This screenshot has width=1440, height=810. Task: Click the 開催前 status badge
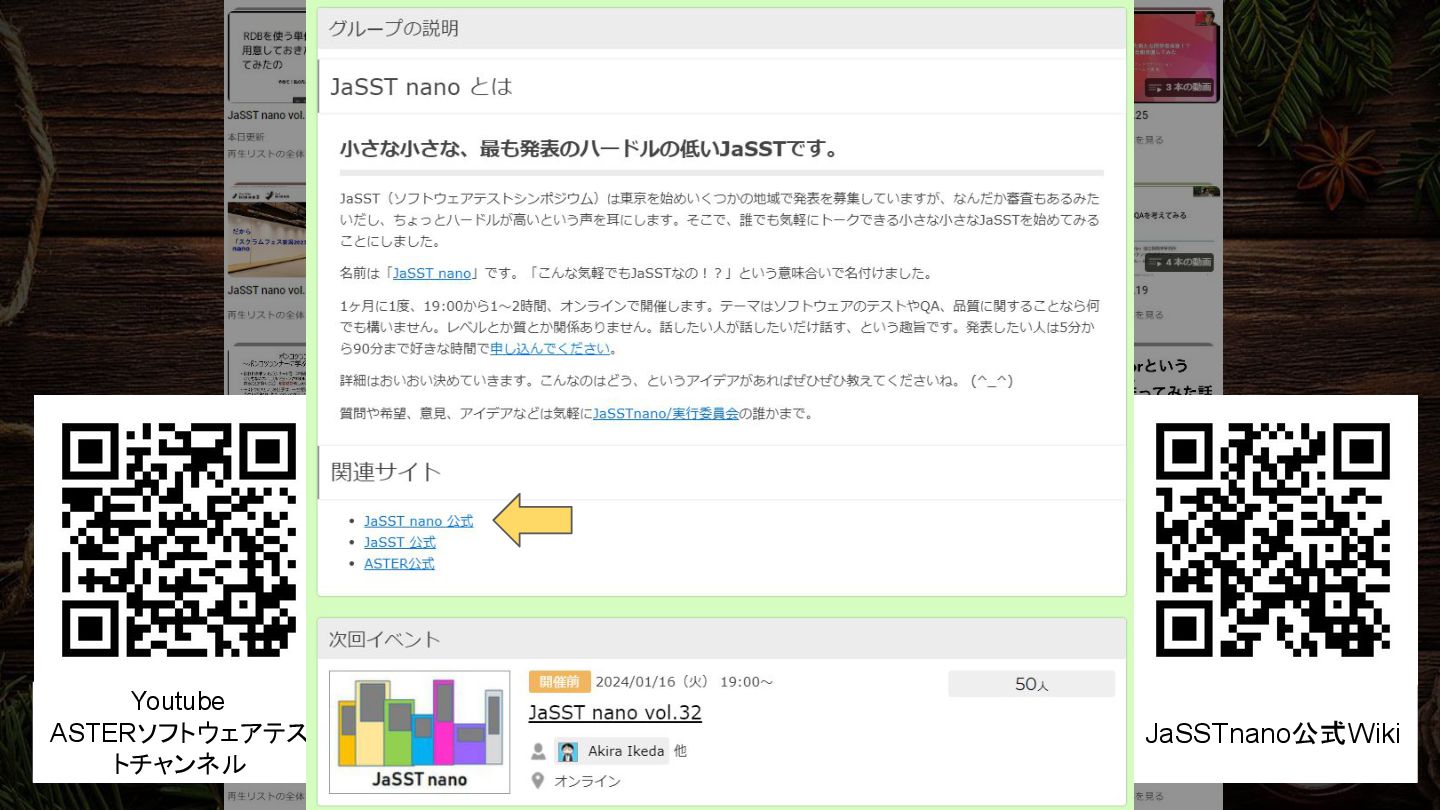(x=559, y=682)
